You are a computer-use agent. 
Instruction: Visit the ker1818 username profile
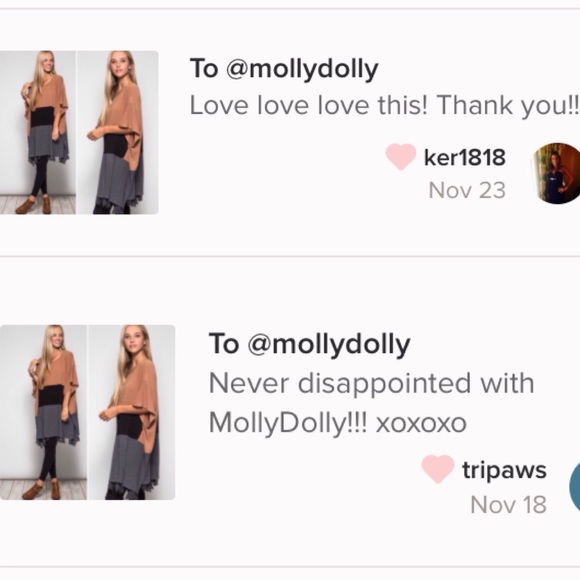coord(465,157)
